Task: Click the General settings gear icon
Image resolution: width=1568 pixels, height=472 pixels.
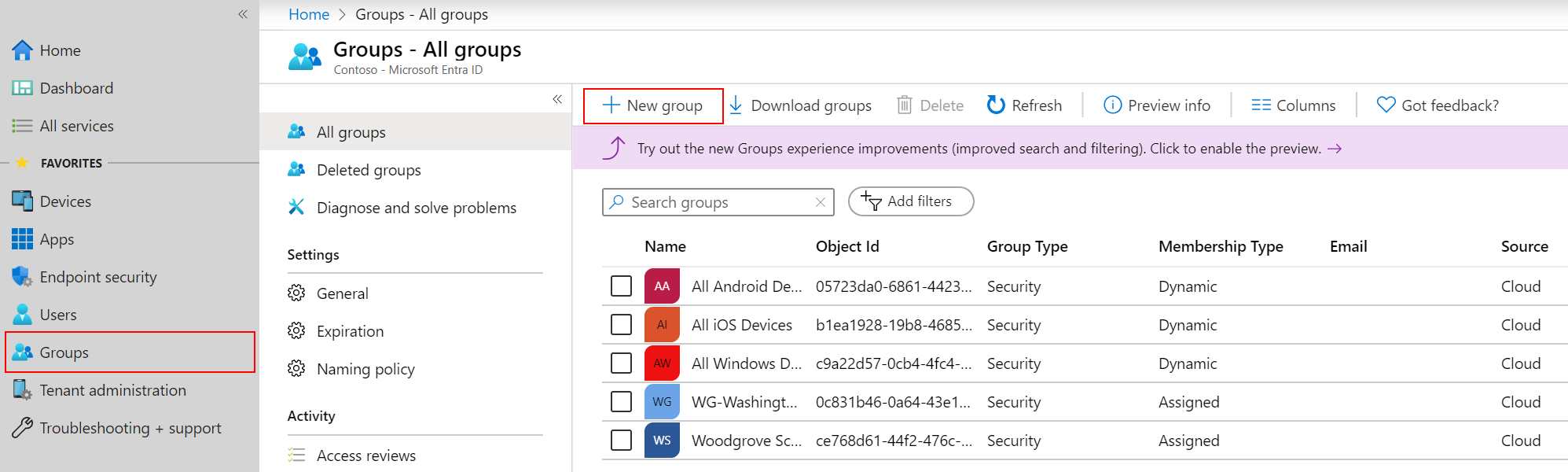Action: point(296,293)
